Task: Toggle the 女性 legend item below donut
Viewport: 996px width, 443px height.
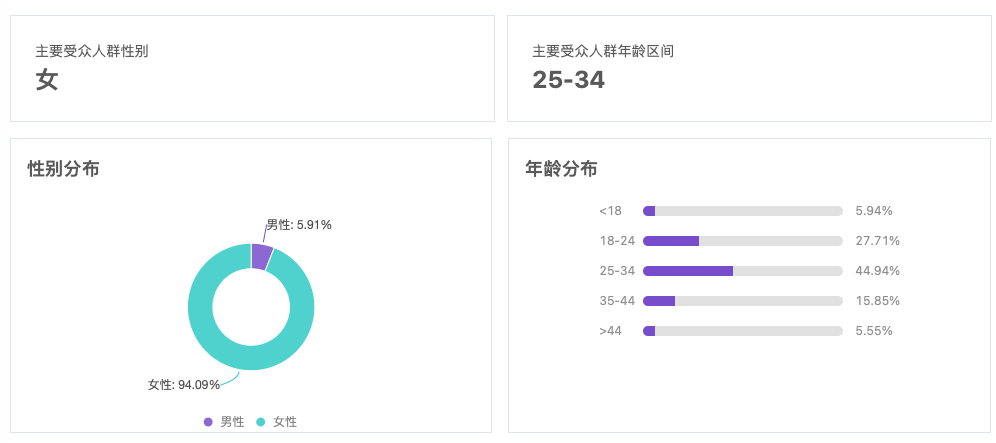Action: (x=277, y=422)
